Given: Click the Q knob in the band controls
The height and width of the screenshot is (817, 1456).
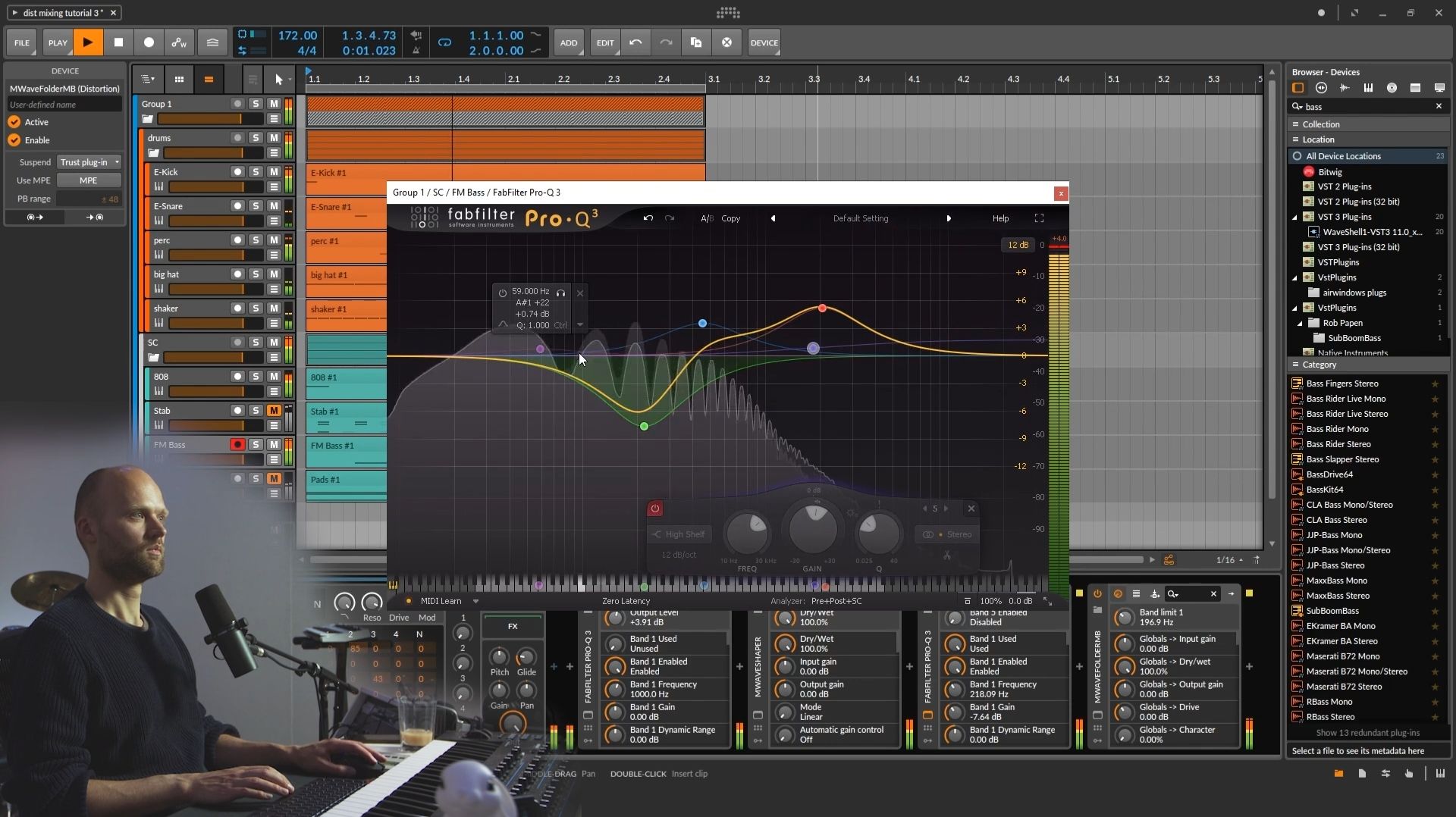Looking at the screenshot, I should (x=878, y=533).
